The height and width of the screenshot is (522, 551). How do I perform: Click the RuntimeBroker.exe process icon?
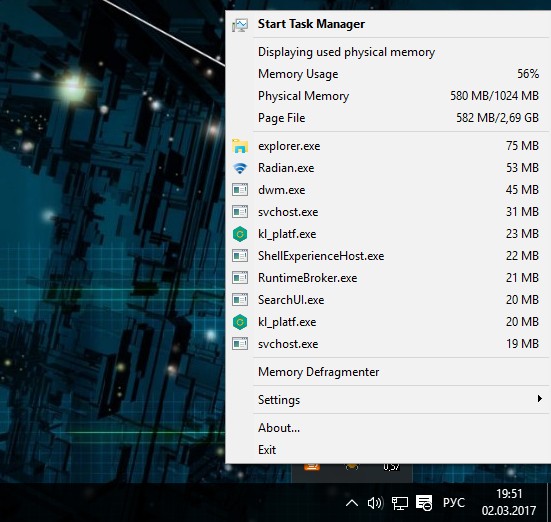click(x=240, y=278)
